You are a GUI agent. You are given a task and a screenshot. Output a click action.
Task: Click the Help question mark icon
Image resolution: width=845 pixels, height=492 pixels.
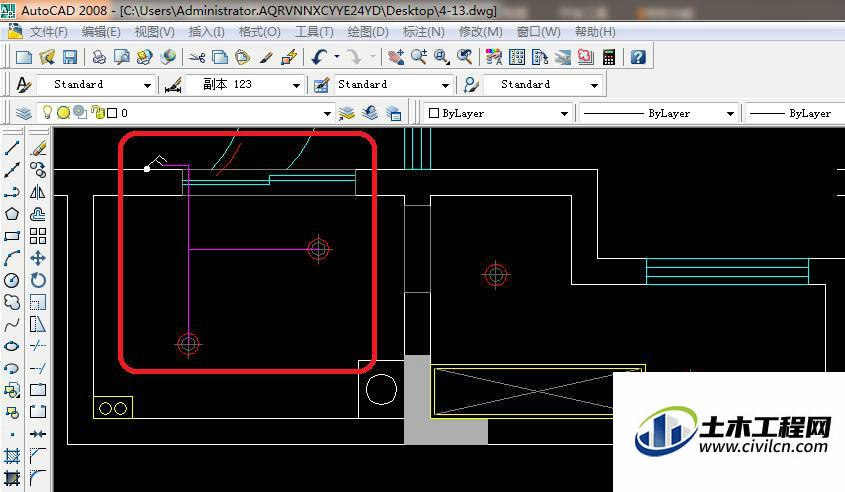[x=638, y=57]
